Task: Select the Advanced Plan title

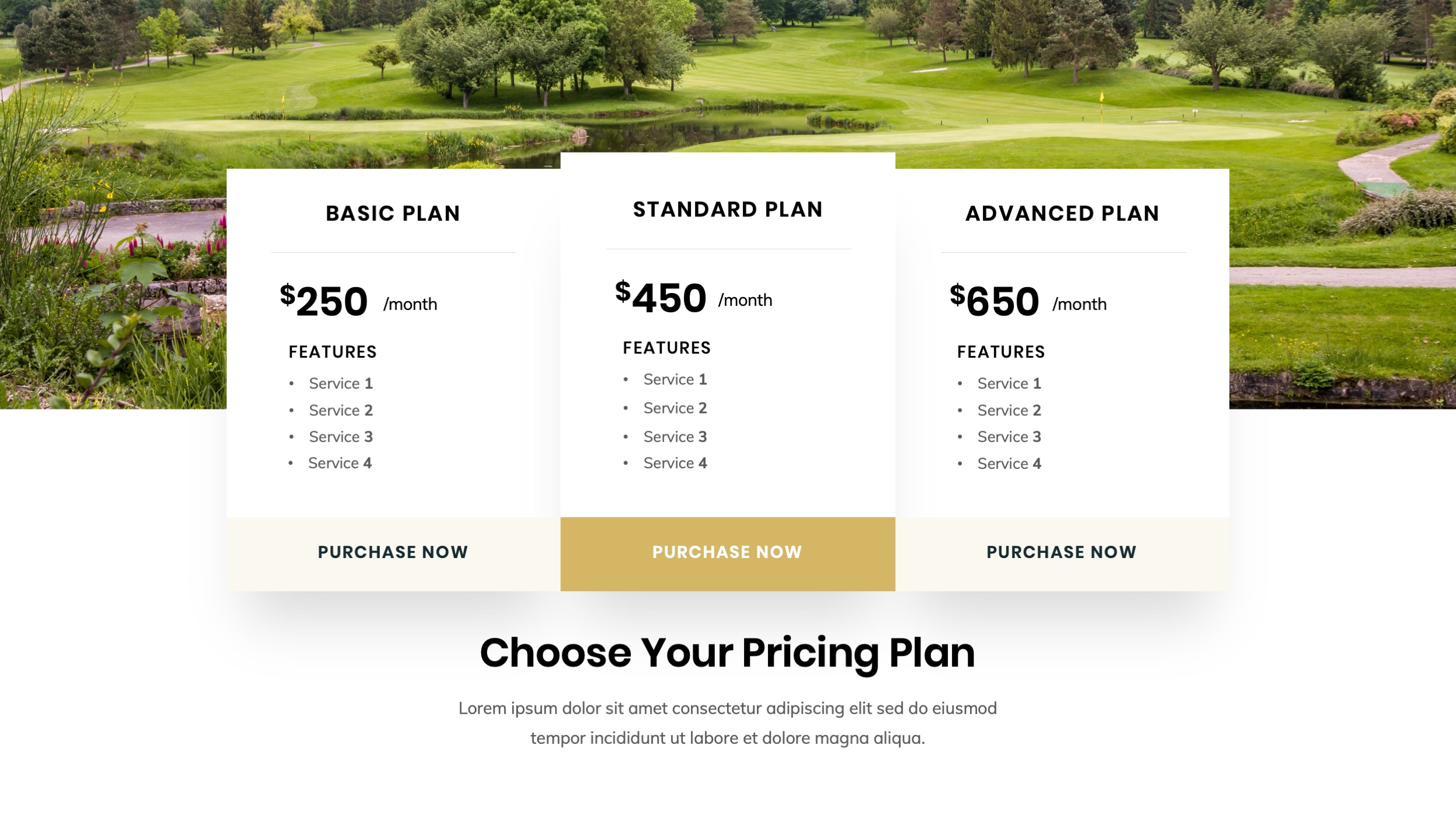Action: pyautogui.click(x=1062, y=213)
